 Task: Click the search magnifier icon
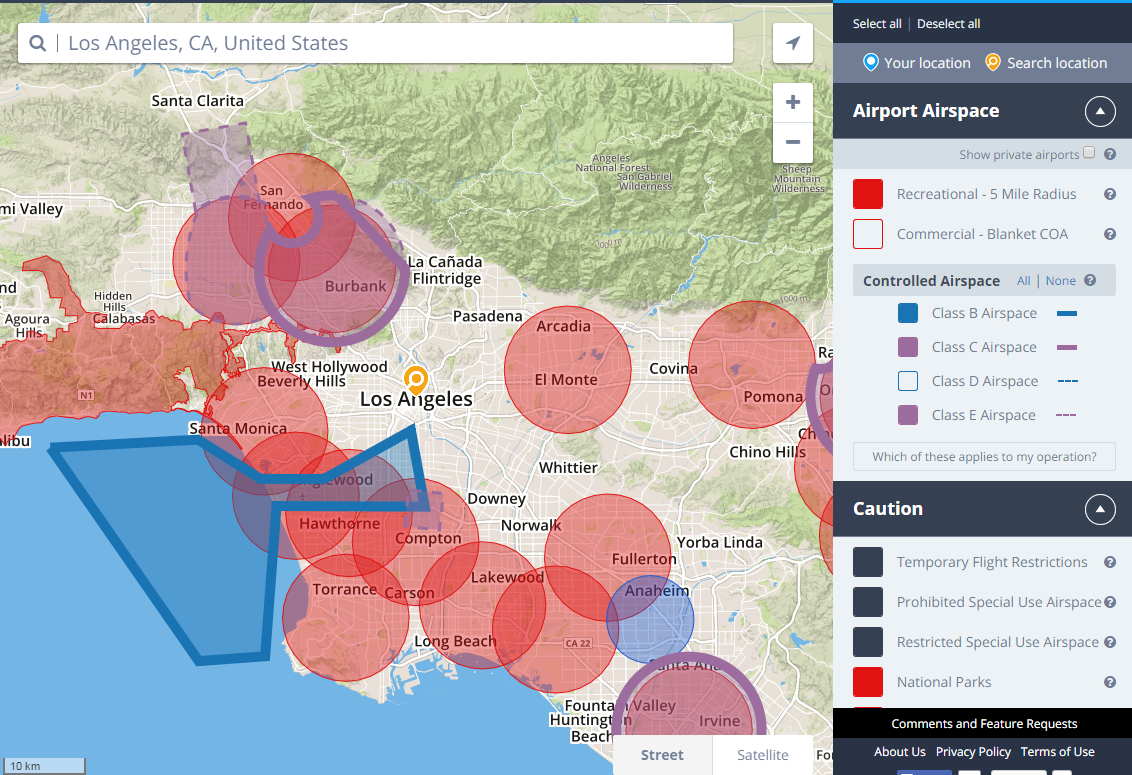[x=38, y=43]
